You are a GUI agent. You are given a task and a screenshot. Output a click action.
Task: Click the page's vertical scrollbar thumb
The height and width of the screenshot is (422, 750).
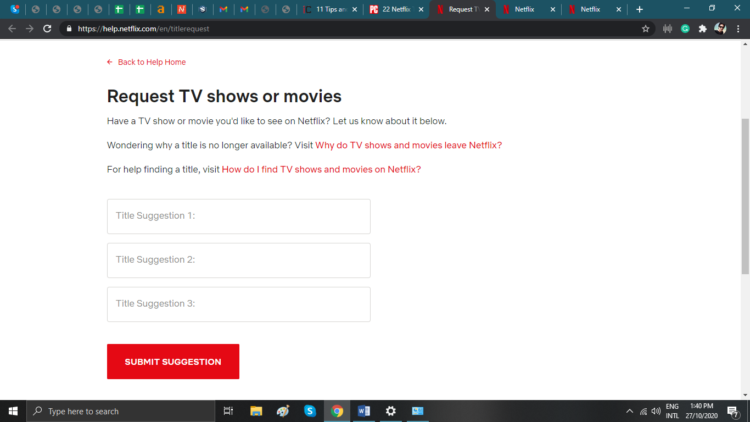click(745, 196)
